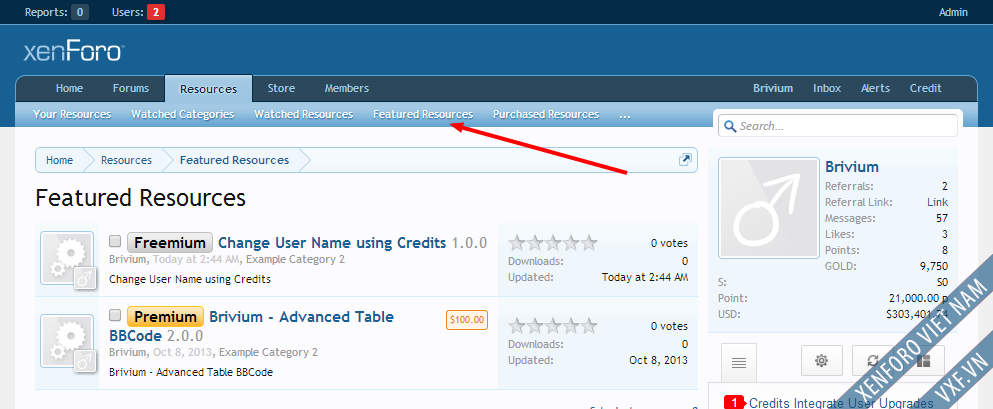Viewport: 993px width, 409px height.
Task: Tick checkbox for Change User Name resource
Action: [115, 241]
